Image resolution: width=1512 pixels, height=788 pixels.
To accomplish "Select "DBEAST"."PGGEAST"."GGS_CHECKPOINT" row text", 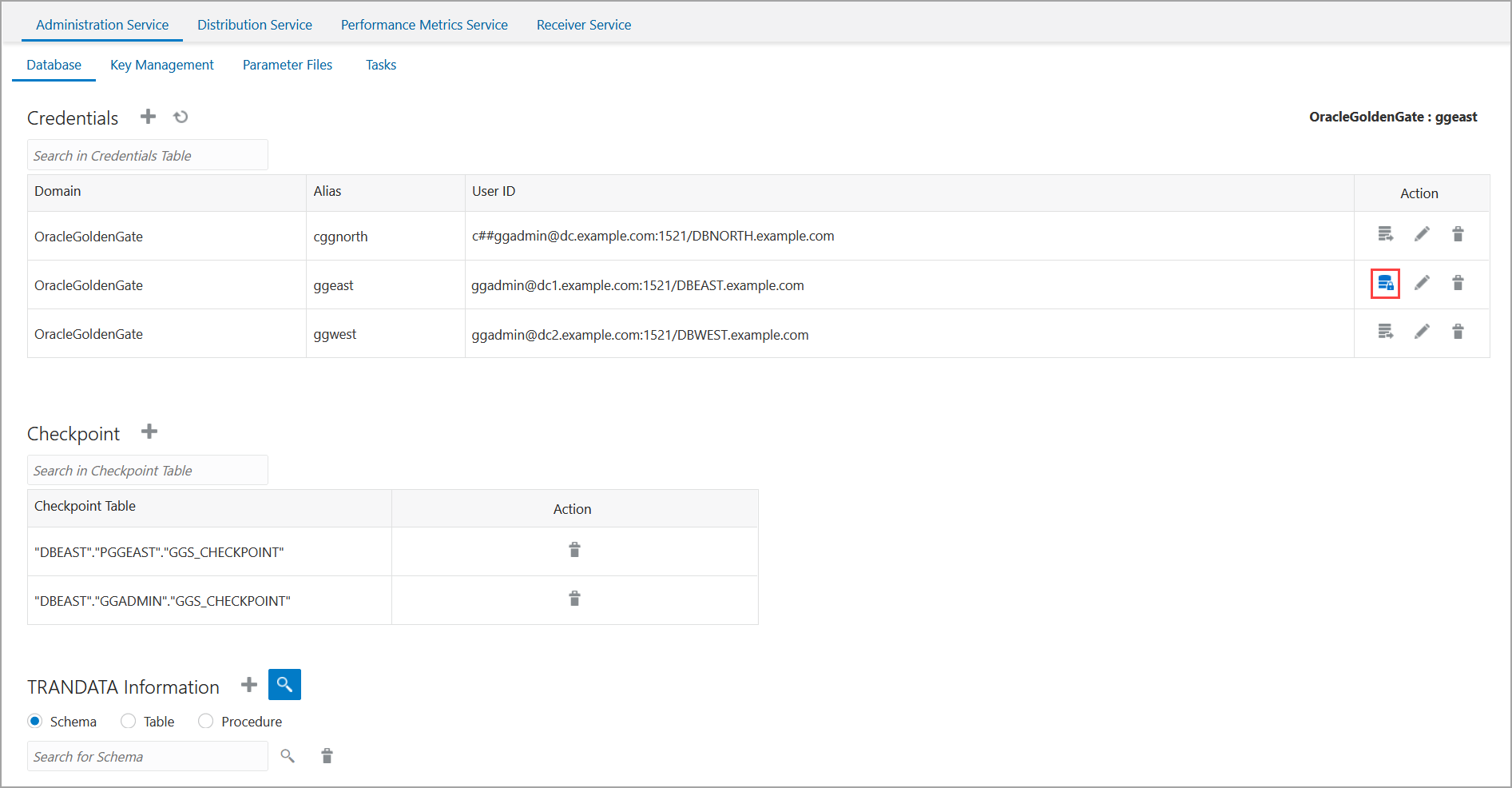I will (x=159, y=552).
